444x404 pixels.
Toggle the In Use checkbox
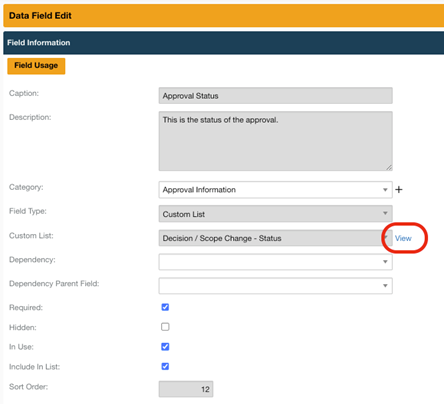pyautogui.click(x=165, y=347)
